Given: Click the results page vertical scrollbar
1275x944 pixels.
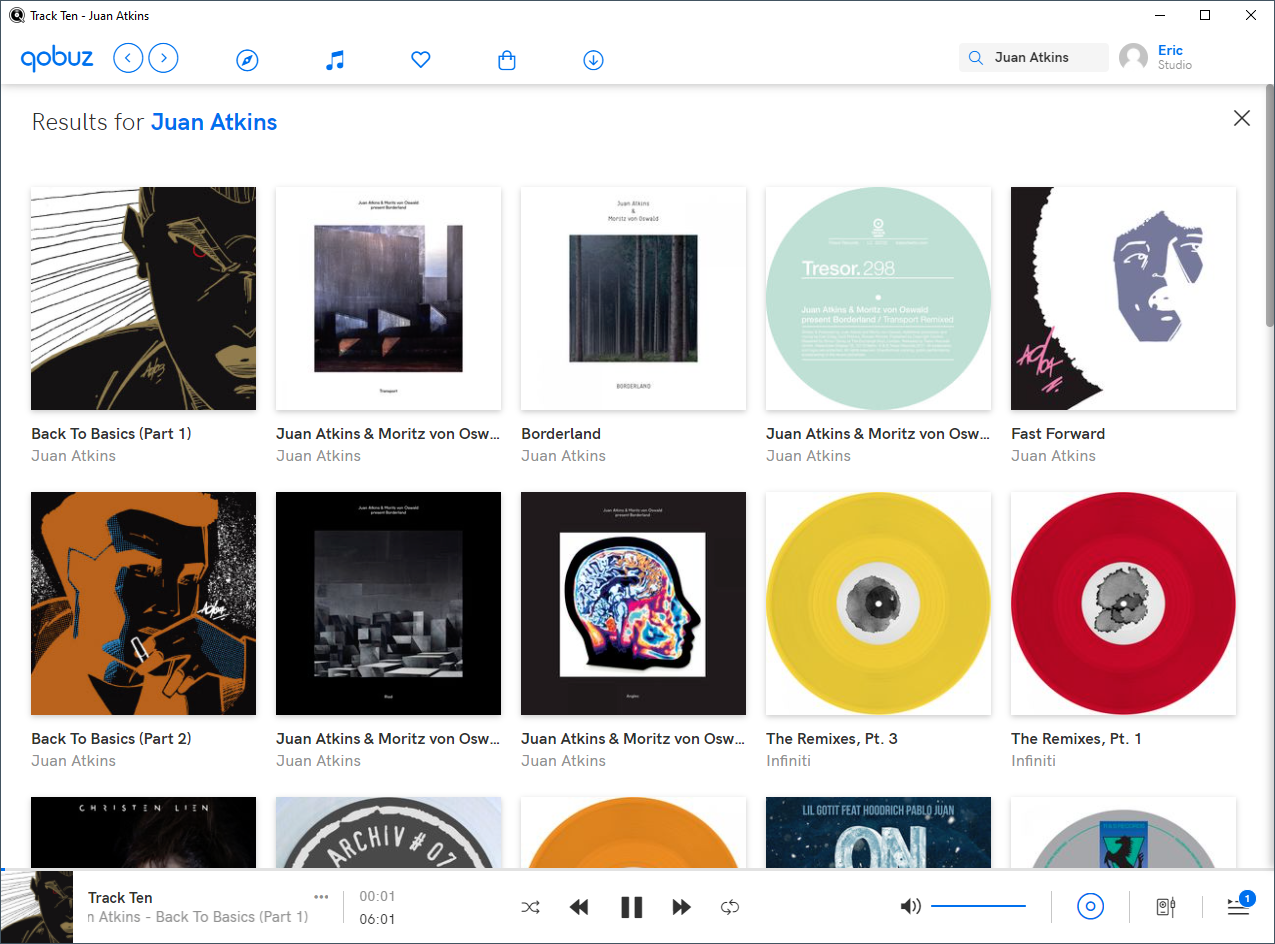Looking at the screenshot, I should click(1269, 205).
